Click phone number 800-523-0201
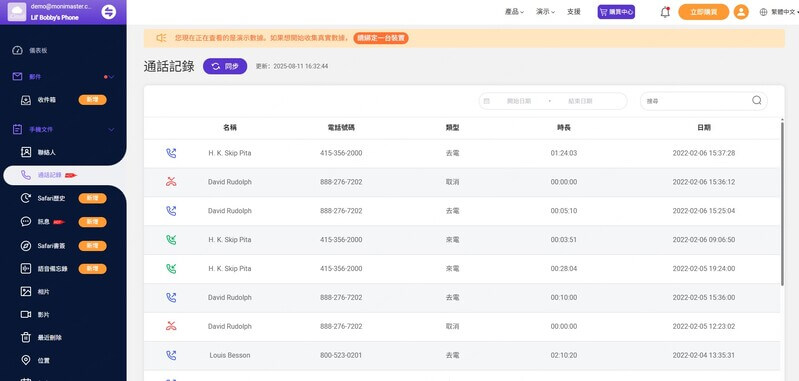This screenshot has height=381, width=799. click(341, 355)
